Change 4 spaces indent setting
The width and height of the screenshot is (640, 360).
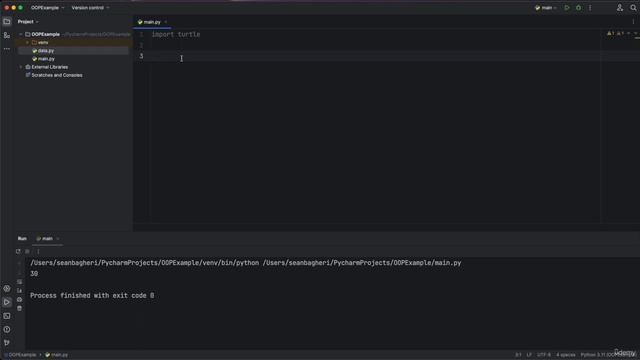[x=566, y=355]
